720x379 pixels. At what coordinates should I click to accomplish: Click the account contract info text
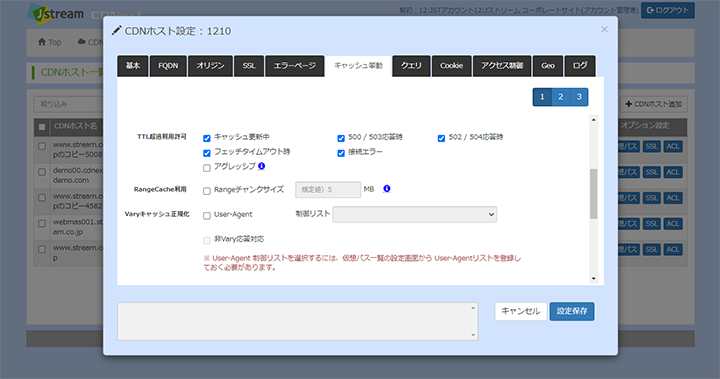coord(518,10)
